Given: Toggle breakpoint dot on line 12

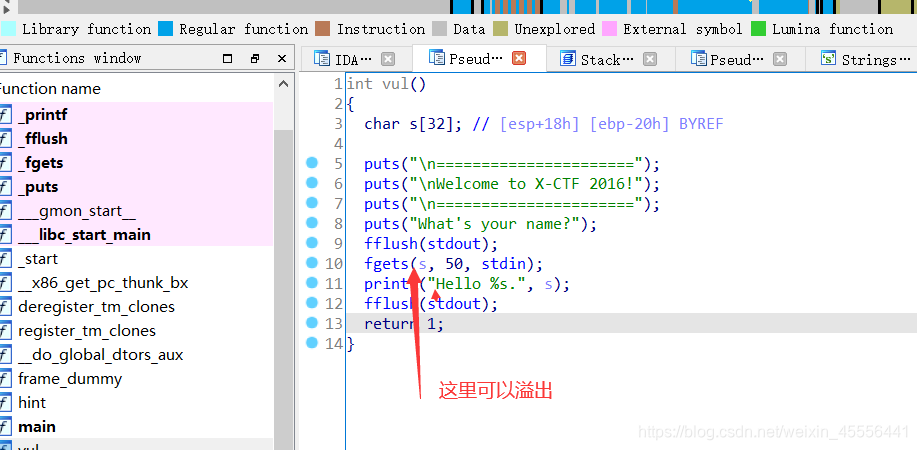Looking at the screenshot, I should pos(312,303).
